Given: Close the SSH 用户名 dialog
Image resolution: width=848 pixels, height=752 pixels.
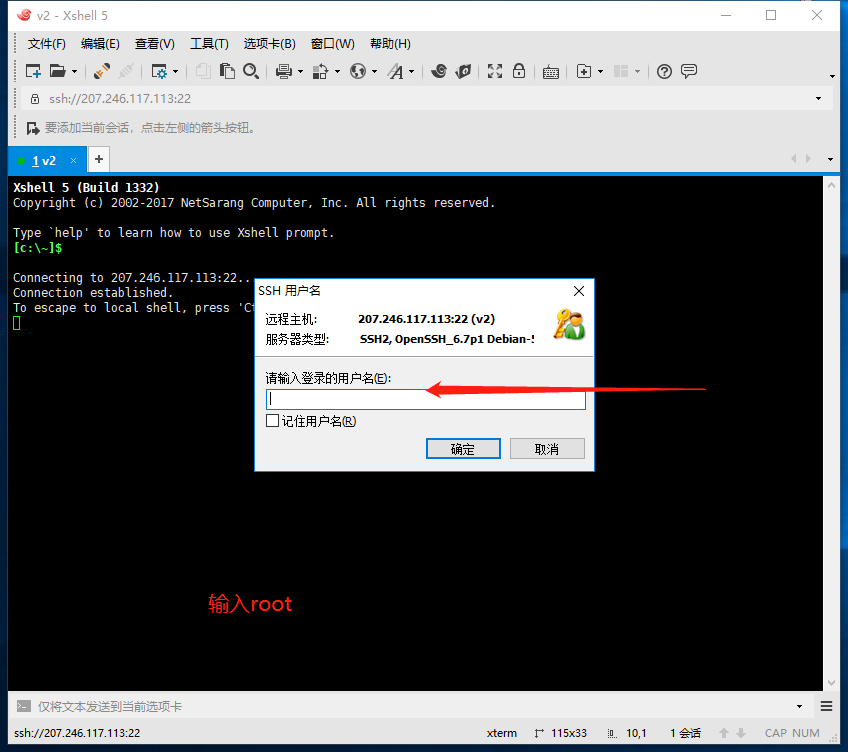Looking at the screenshot, I should tap(579, 291).
